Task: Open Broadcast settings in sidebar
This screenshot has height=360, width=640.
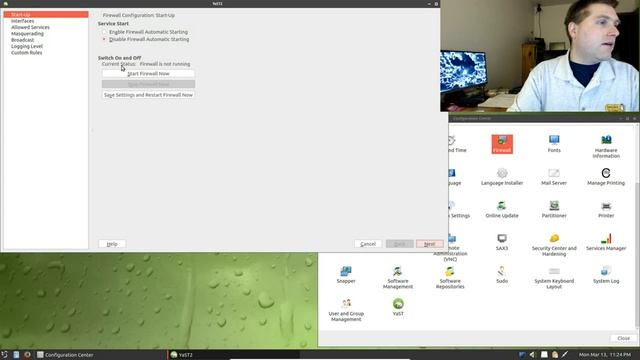Action: (x=22, y=40)
